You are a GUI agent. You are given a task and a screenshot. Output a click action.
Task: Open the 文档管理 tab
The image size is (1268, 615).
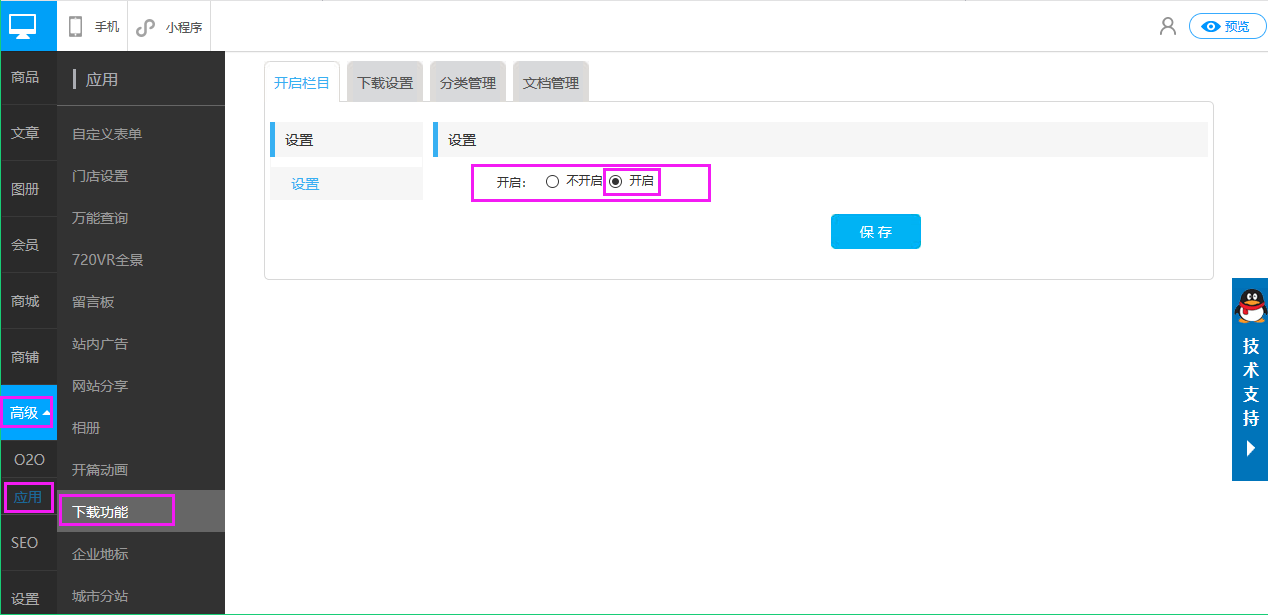(551, 82)
